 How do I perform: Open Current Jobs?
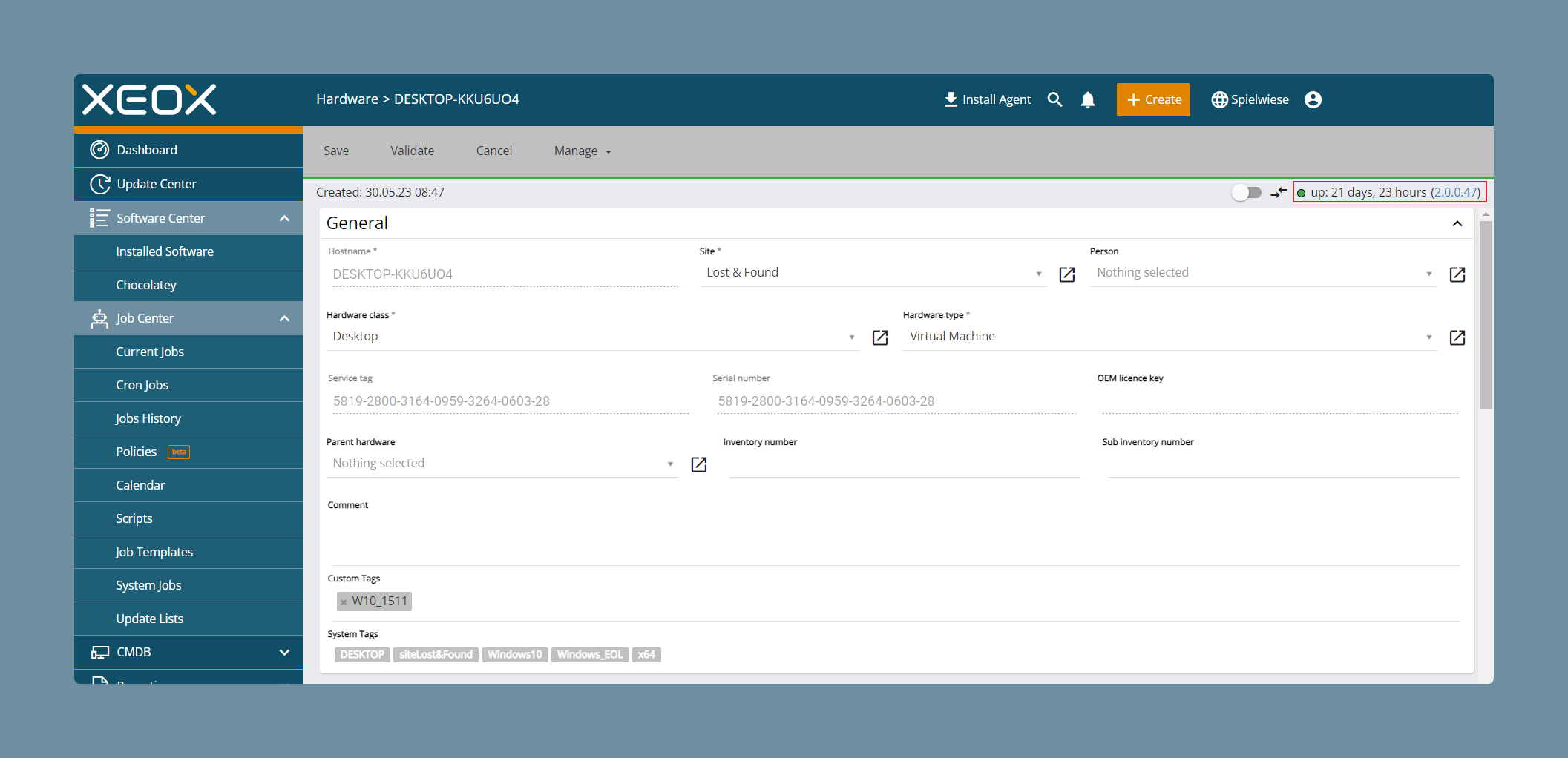tap(188, 352)
